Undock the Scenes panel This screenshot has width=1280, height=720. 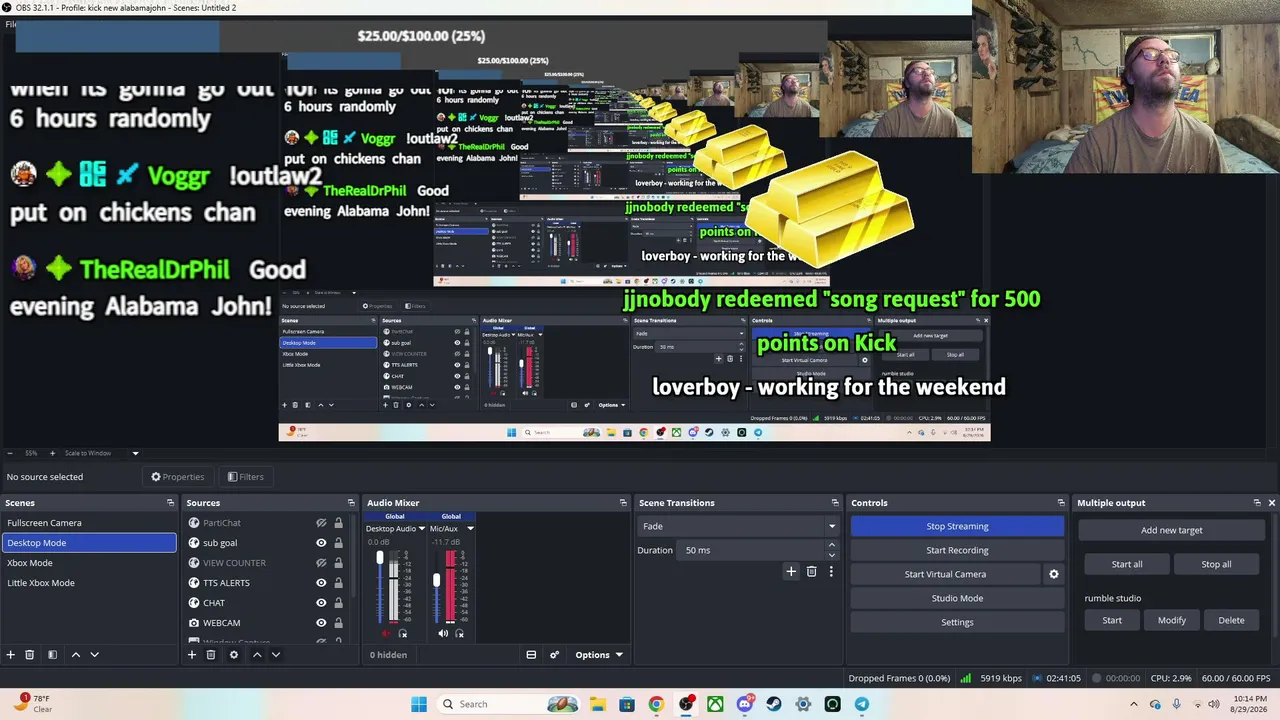(x=170, y=503)
